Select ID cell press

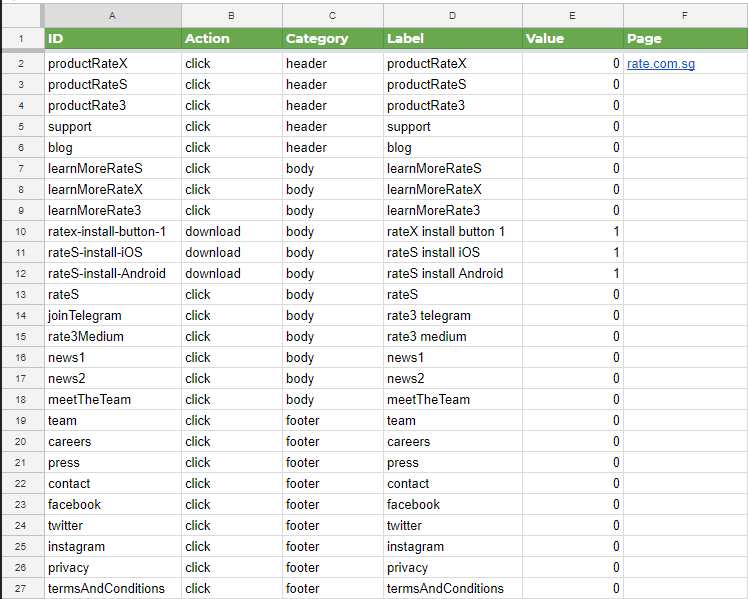pyautogui.click(x=113, y=462)
